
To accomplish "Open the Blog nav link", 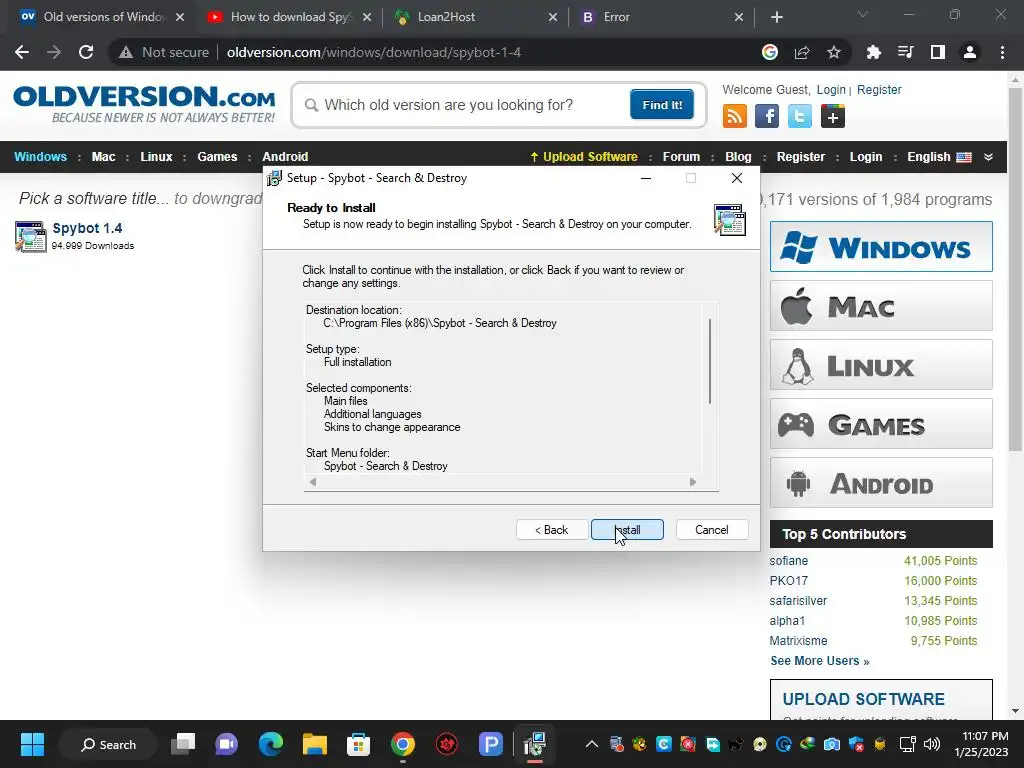I will tap(738, 157).
